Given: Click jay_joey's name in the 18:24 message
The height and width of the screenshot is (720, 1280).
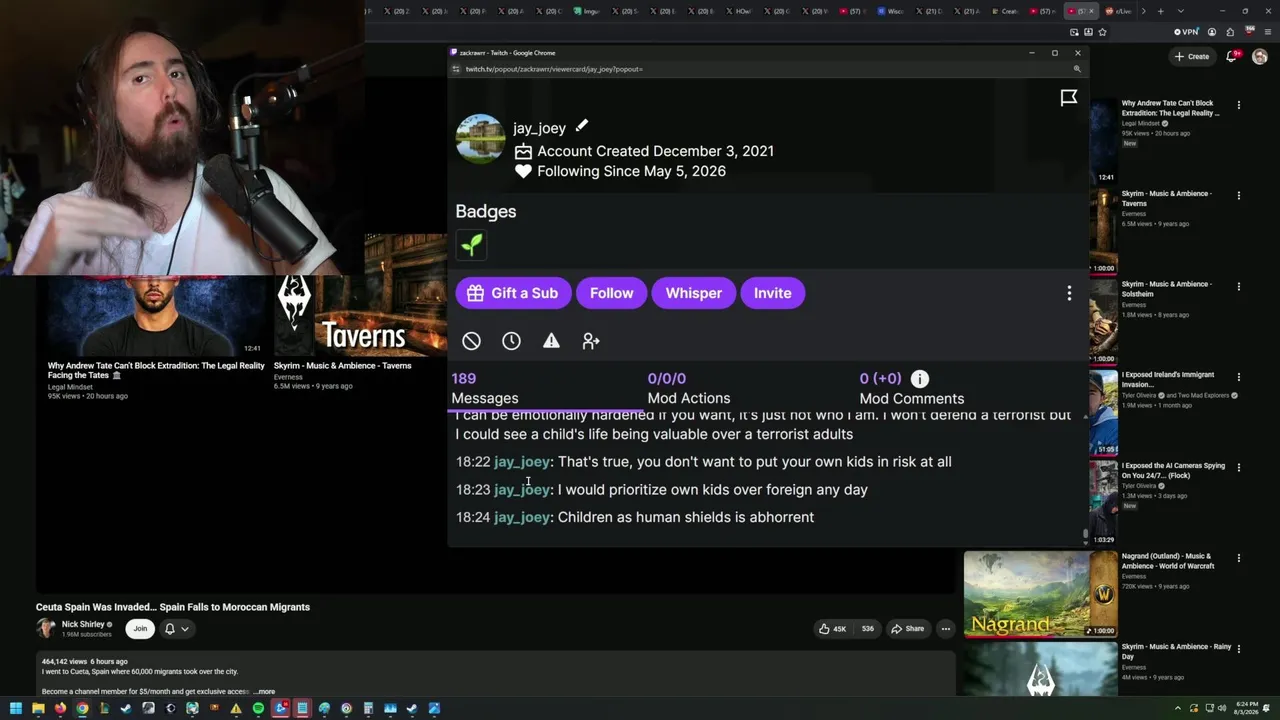Looking at the screenshot, I should pyautogui.click(x=522, y=517).
